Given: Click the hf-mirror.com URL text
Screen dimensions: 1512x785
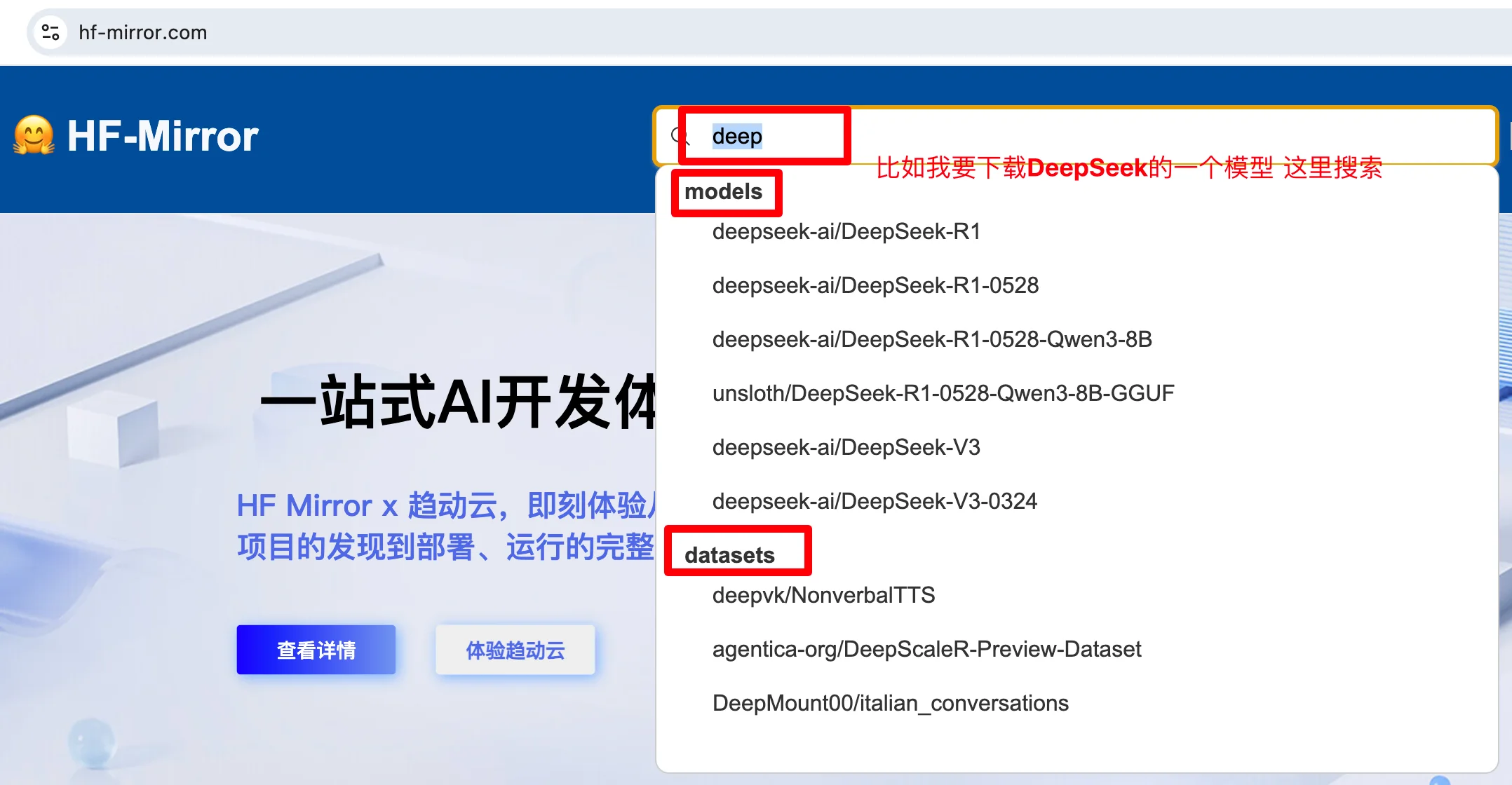Looking at the screenshot, I should coord(142,32).
